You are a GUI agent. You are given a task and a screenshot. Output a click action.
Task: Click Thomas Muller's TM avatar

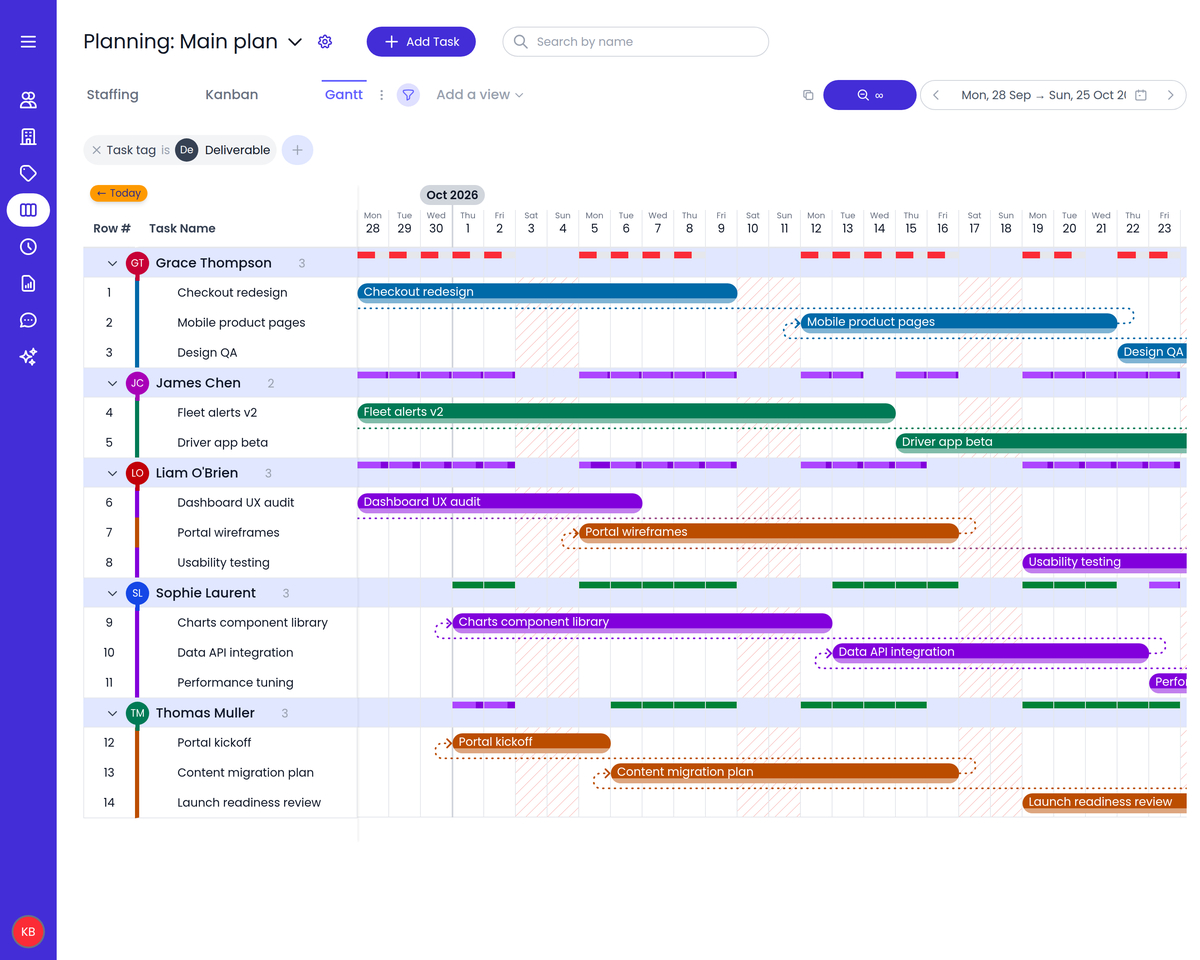point(137,713)
